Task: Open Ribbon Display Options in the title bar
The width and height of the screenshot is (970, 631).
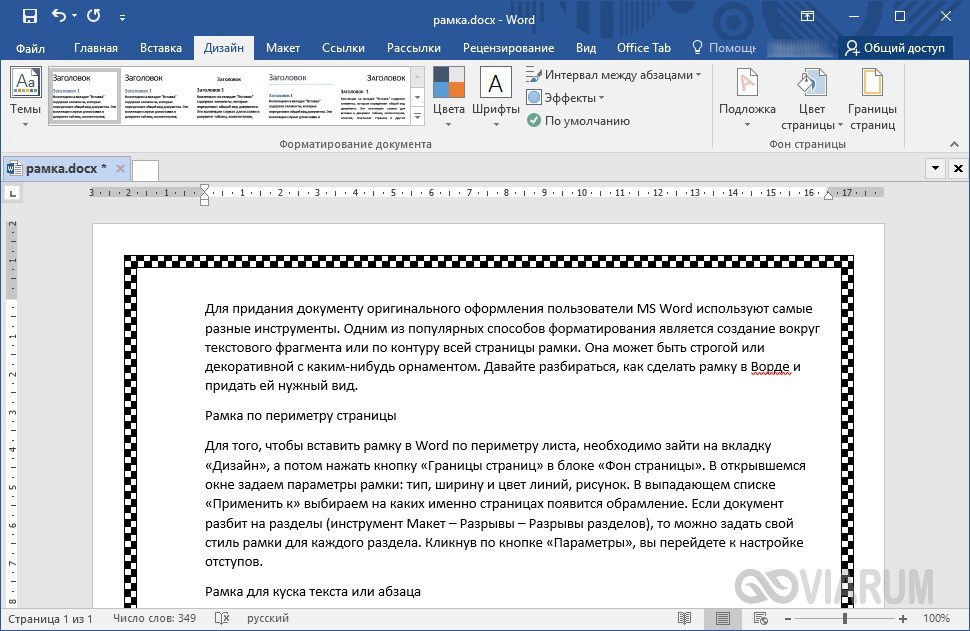Action: 807,17
